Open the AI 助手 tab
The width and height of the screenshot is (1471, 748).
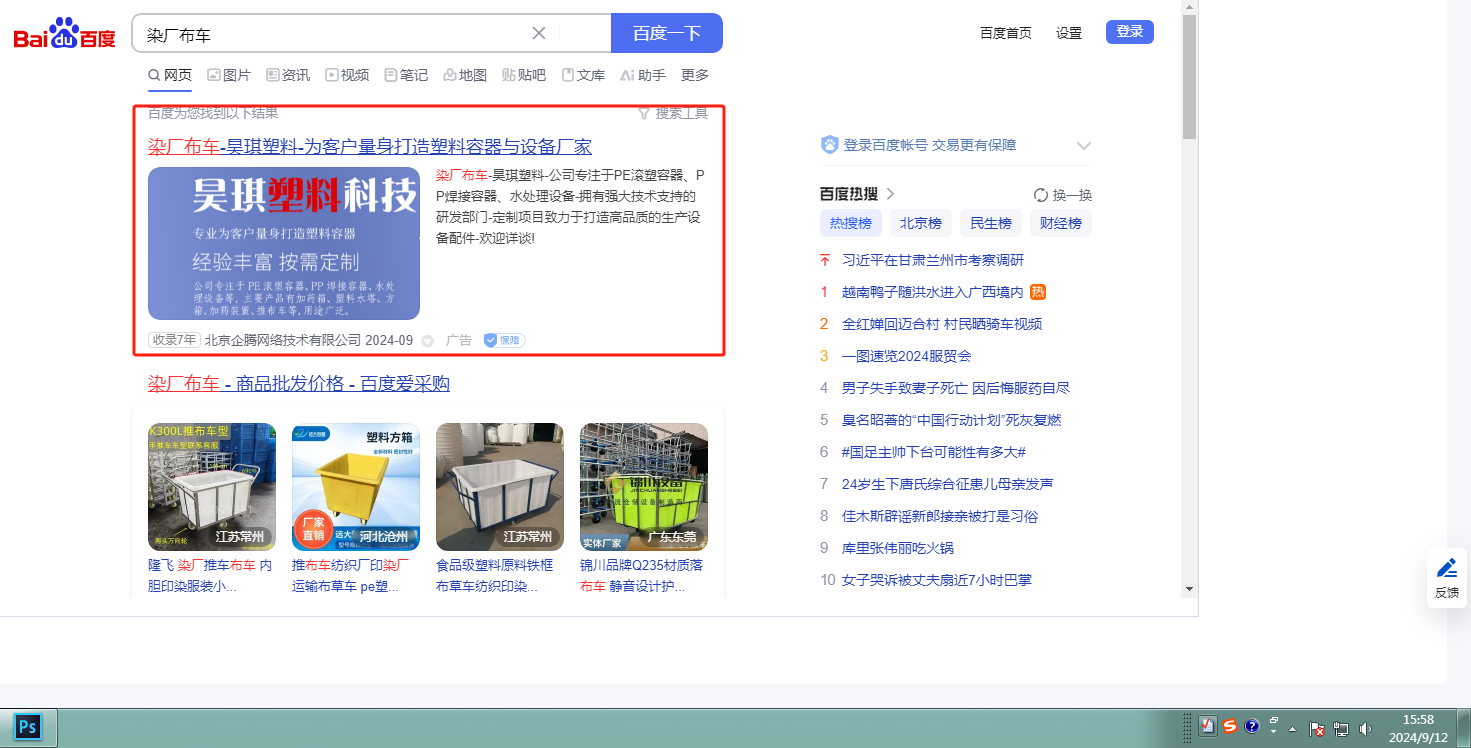pyautogui.click(x=643, y=75)
